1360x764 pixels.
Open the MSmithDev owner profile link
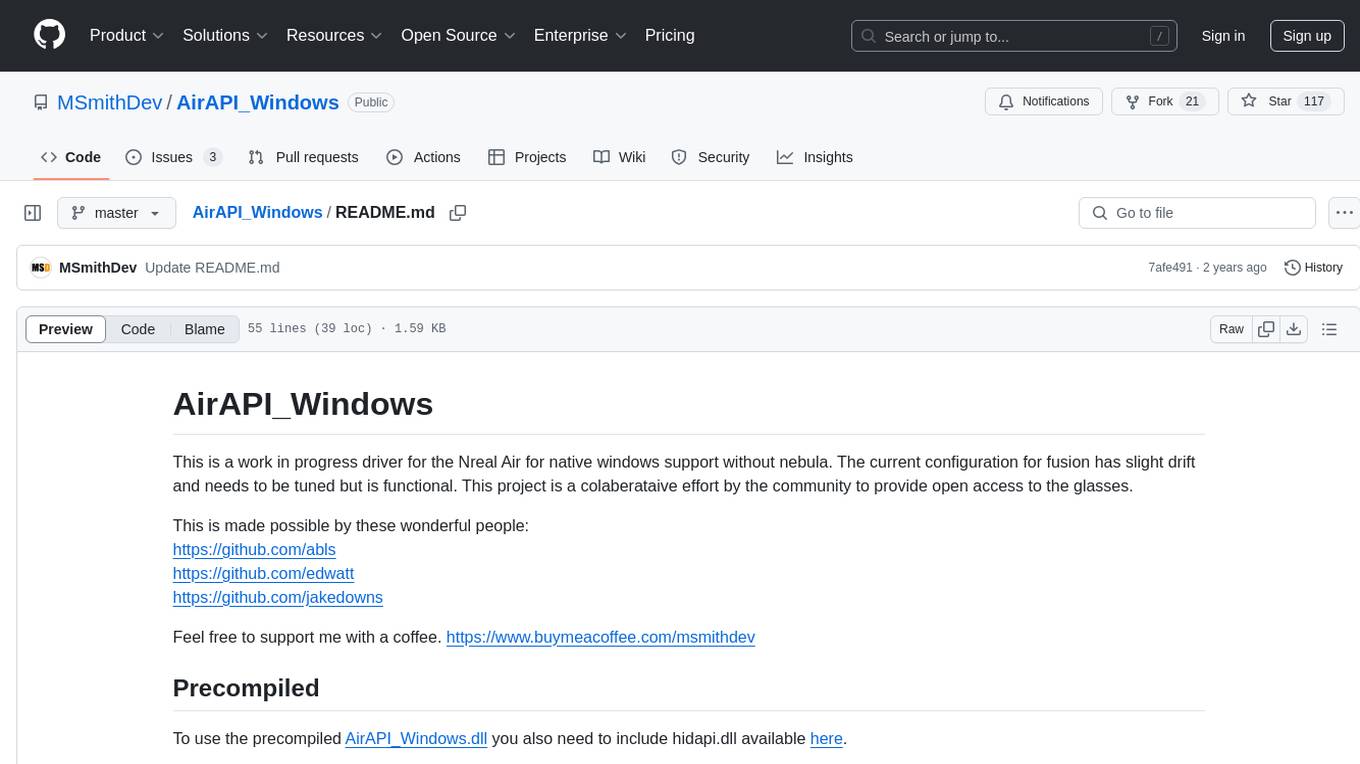[110, 102]
